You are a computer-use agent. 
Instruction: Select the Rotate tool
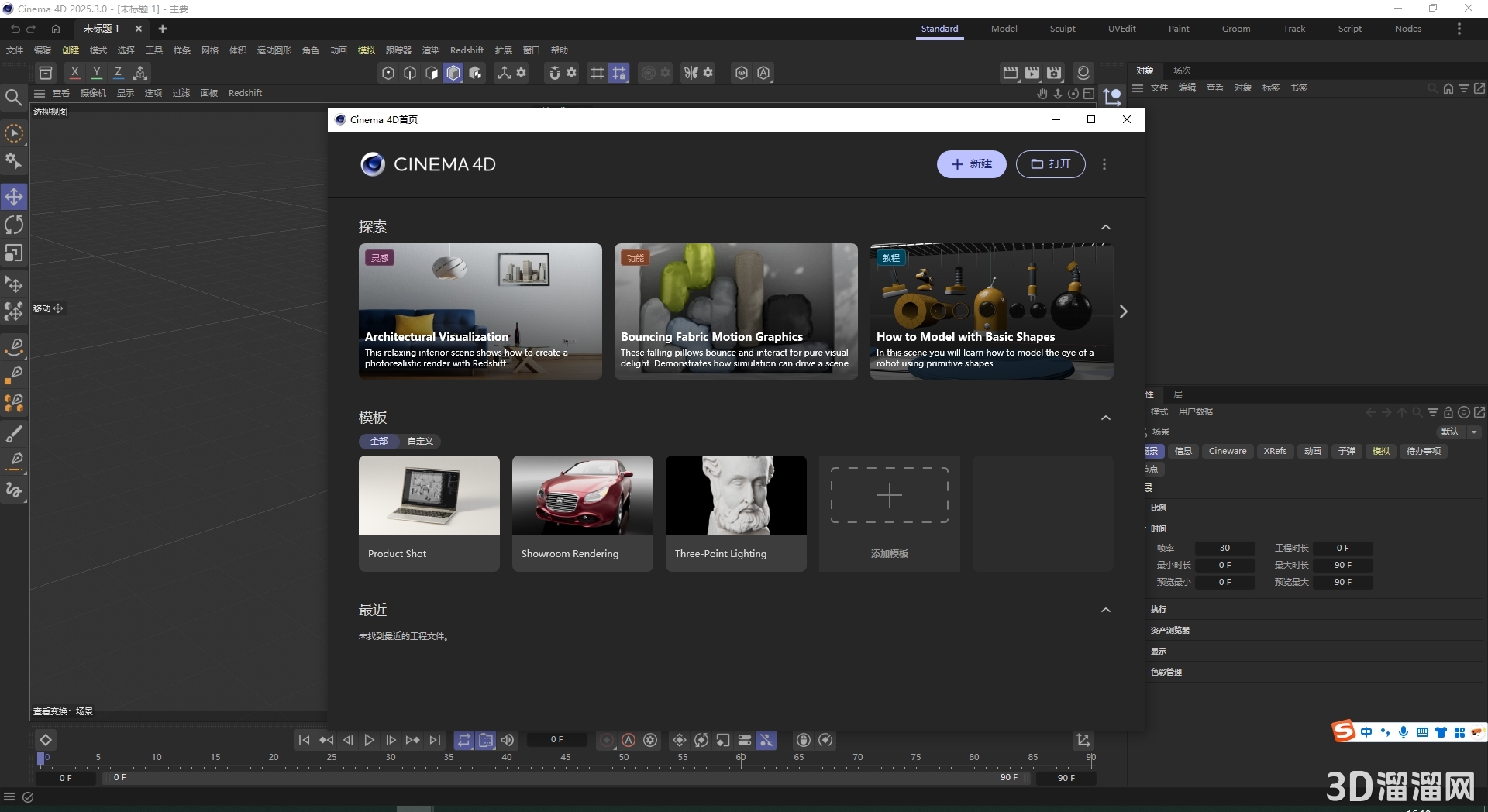(14, 225)
